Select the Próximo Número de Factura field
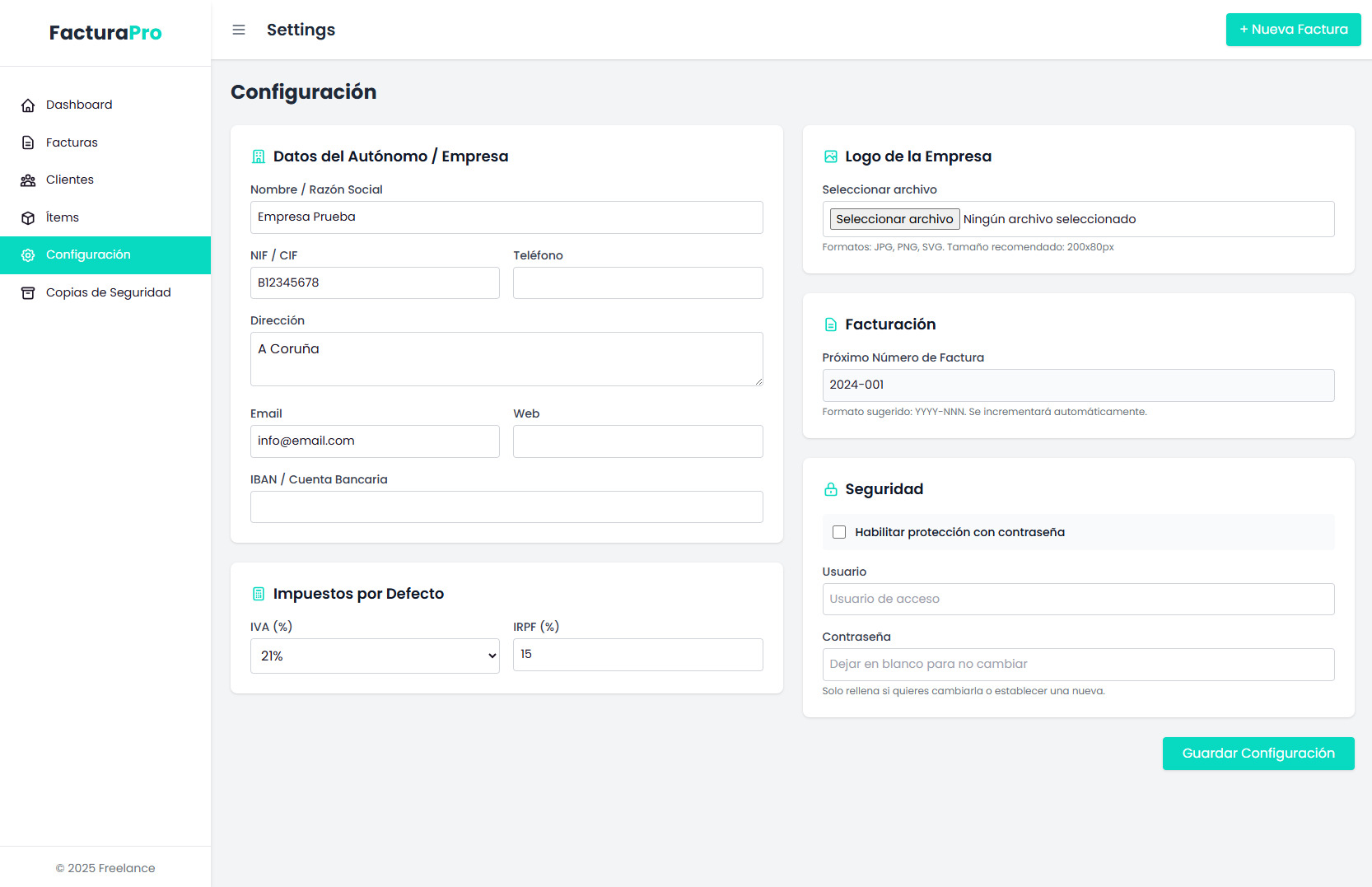This screenshot has width=1372, height=887. (1078, 385)
